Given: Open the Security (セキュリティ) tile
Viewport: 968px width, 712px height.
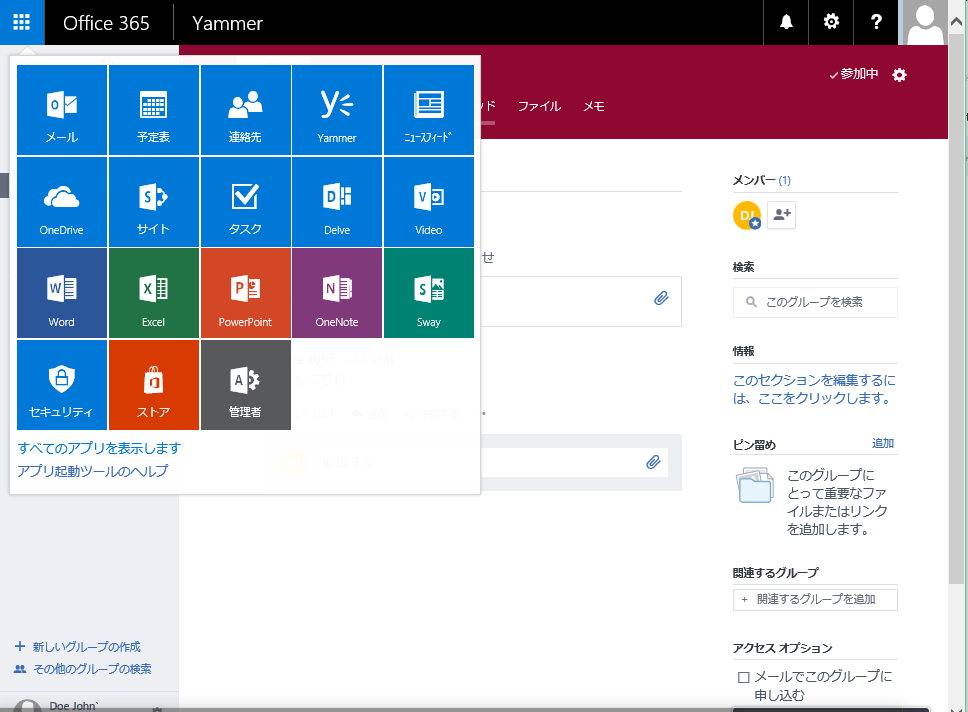Looking at the screenshot, I should [x=62, y=385].
